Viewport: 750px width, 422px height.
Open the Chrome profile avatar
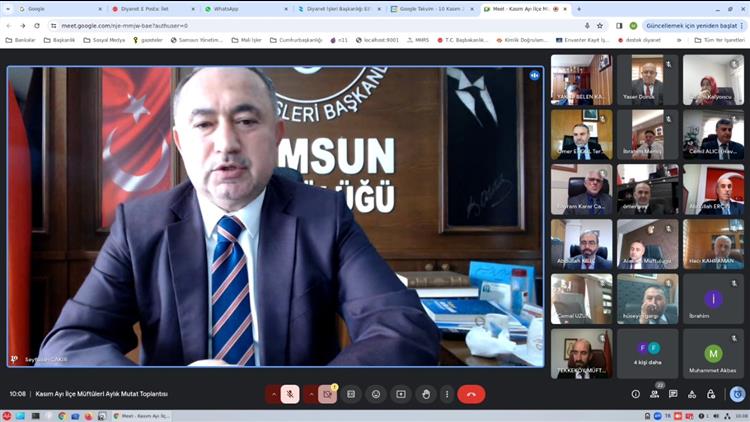[x=633, y=25]
